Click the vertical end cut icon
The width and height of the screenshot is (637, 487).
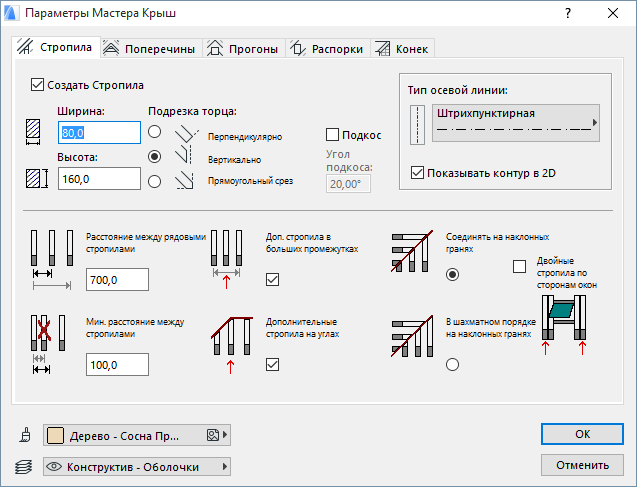click(x=186, y=157)
